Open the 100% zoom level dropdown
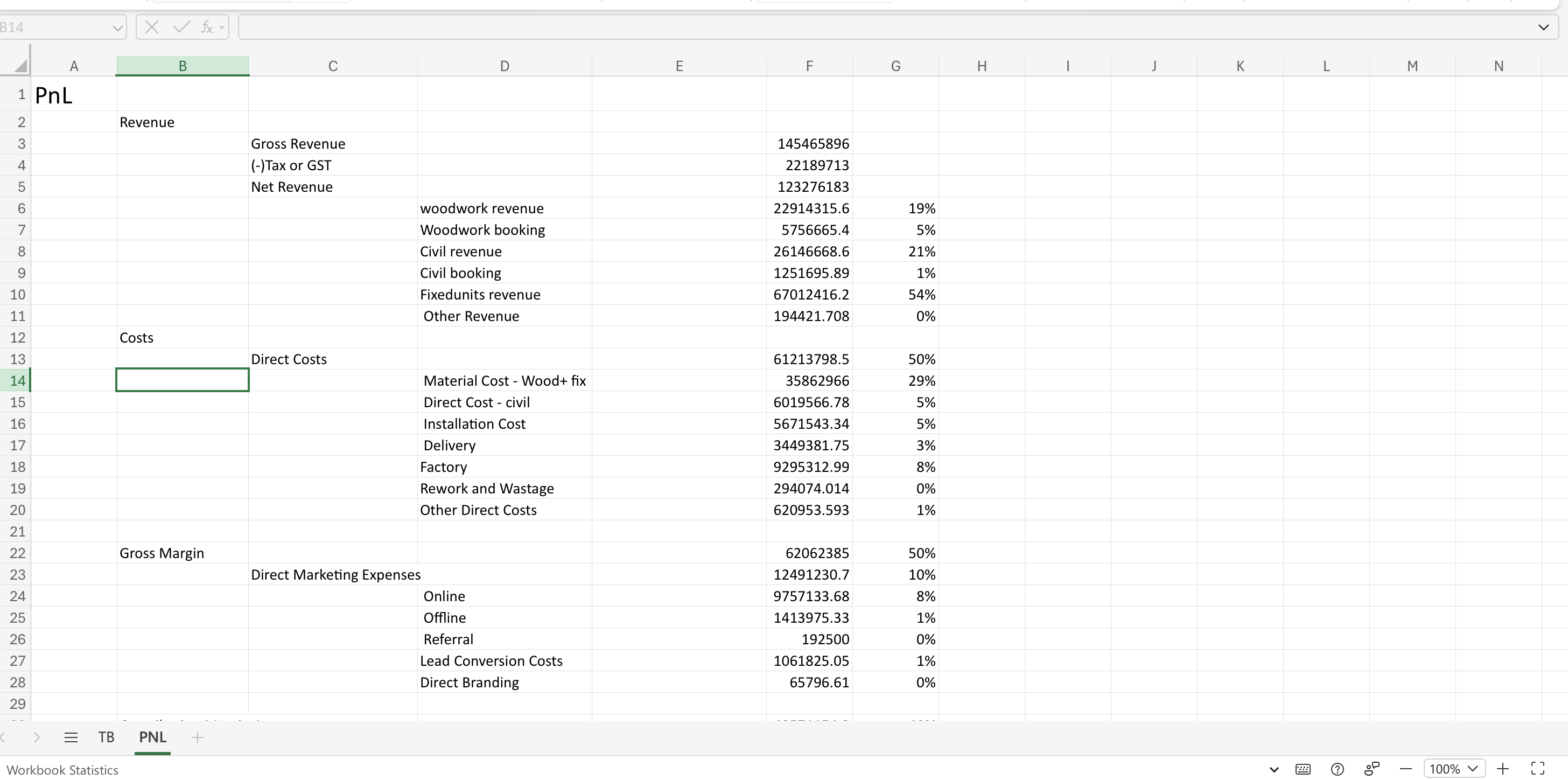1568x780 pixels. (1454, 769)
